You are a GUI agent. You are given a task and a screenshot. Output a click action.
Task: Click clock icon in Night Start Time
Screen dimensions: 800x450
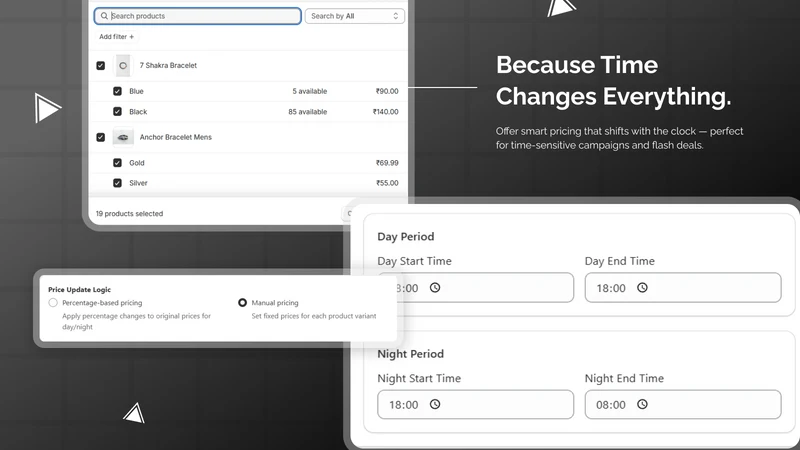pos(435,404)
